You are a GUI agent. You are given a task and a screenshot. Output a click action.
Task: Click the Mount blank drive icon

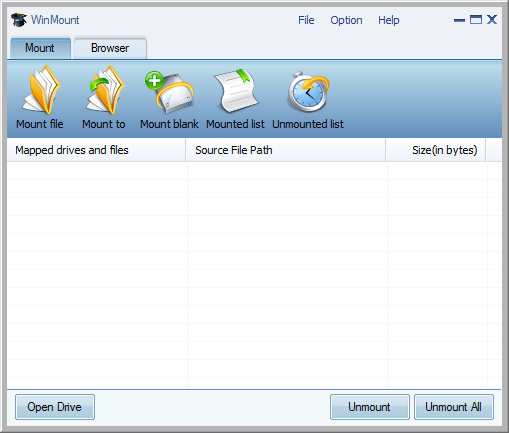point(169,92)
